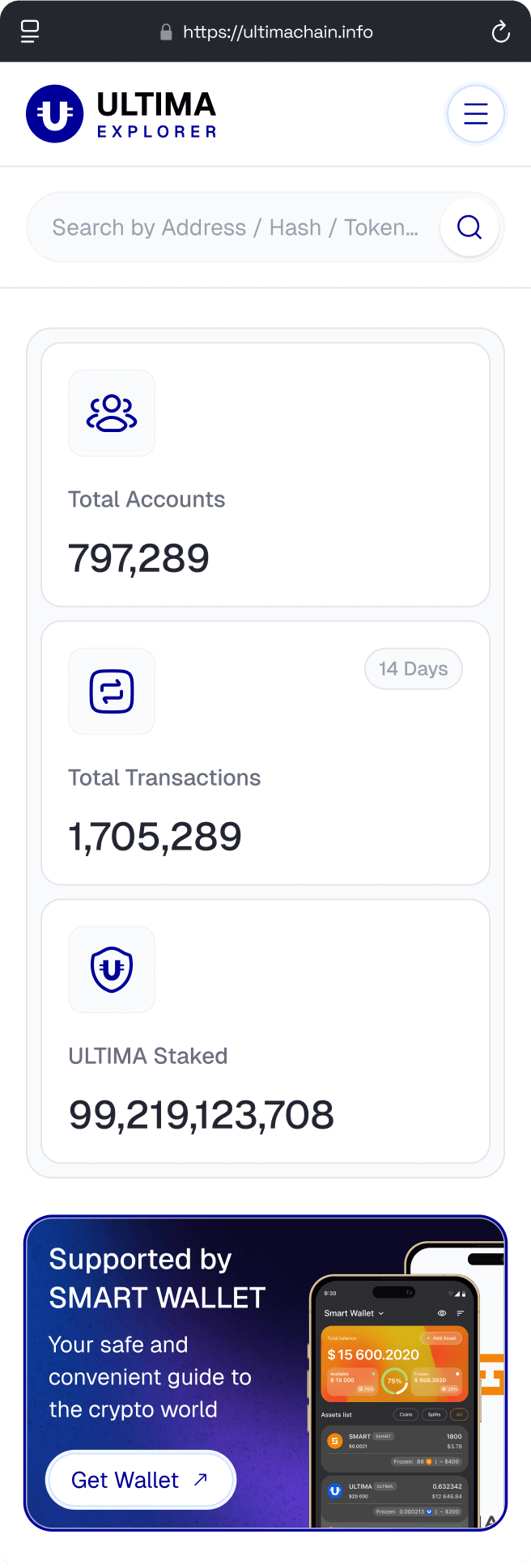Open the hamburger navigation menu
531x1568 pixels.
[x=475, y=114]
